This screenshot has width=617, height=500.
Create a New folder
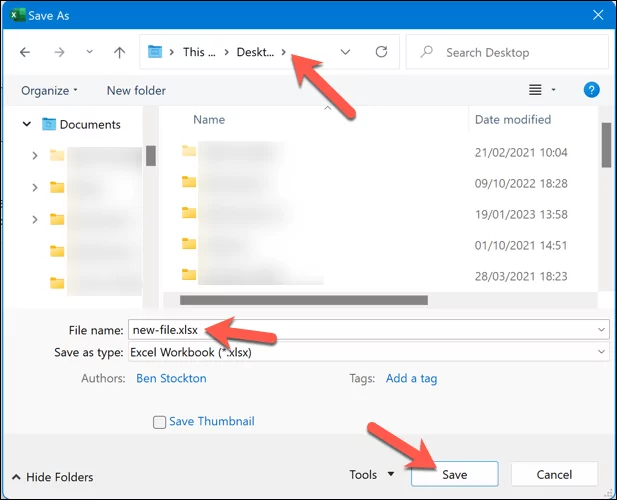[136, 90]
